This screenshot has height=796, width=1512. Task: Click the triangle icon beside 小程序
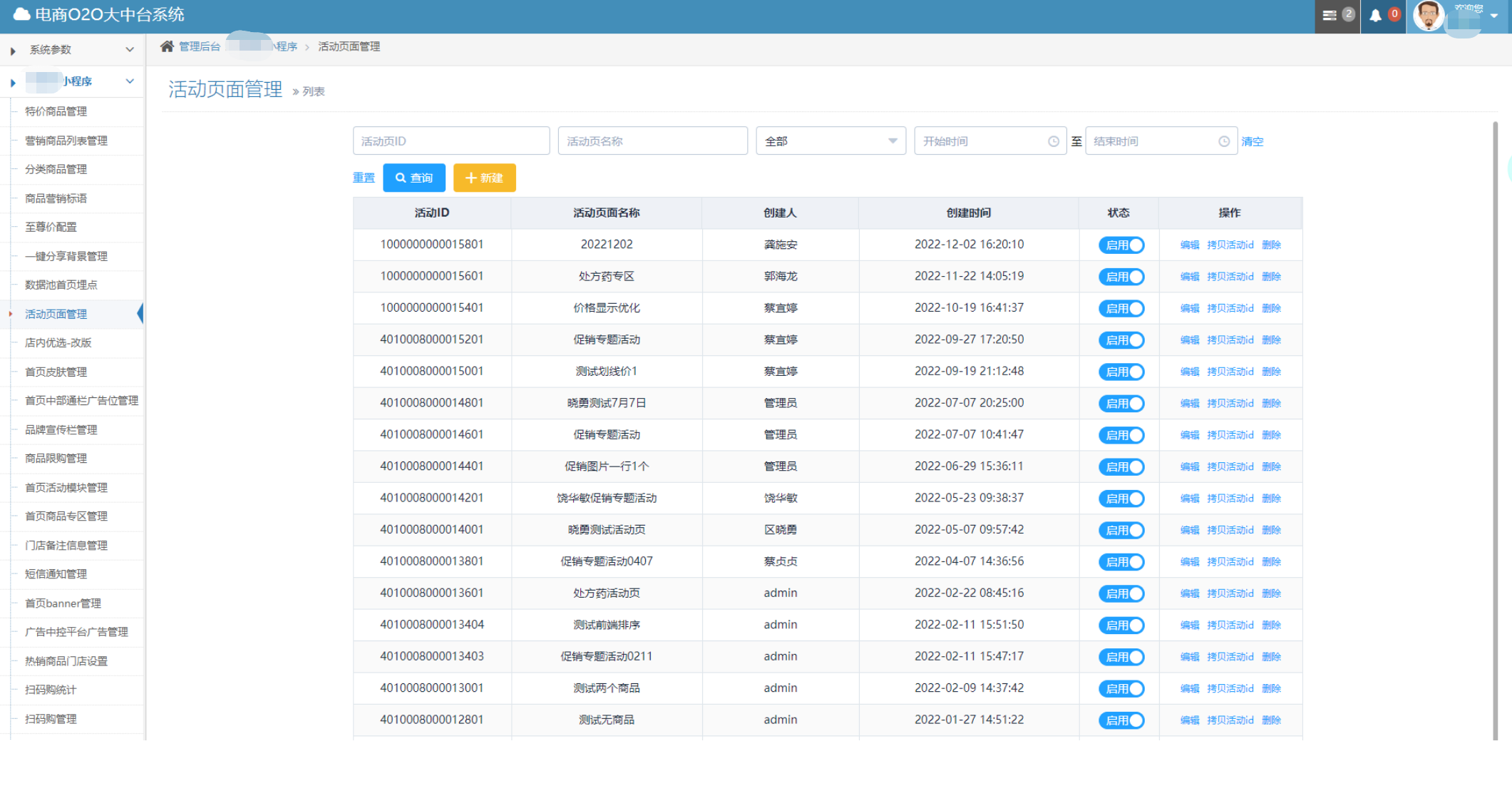(x=13, y=83)
